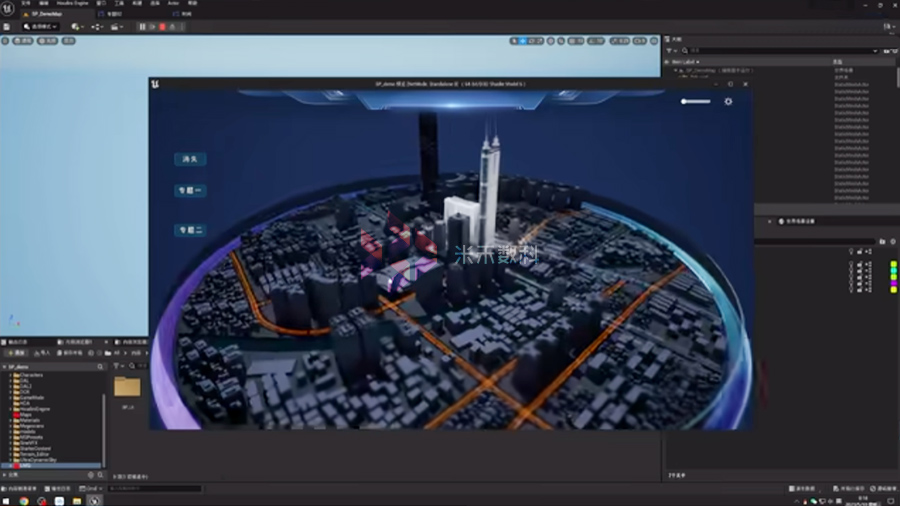Open the selection mode dropdown

tap(40, 27)
